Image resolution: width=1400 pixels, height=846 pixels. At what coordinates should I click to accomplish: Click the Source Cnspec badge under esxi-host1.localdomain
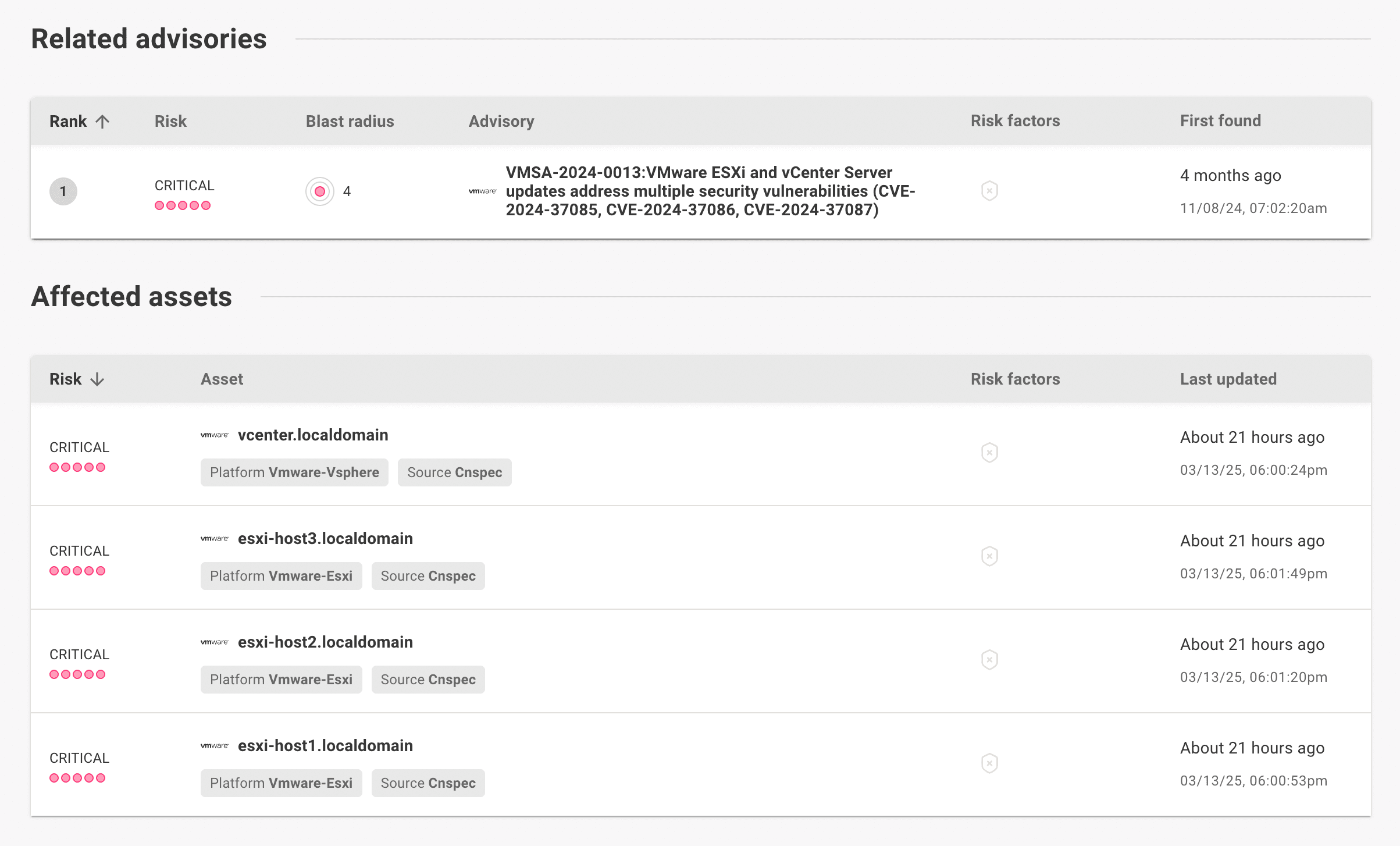pyautogui.click(x=428, y=783)
